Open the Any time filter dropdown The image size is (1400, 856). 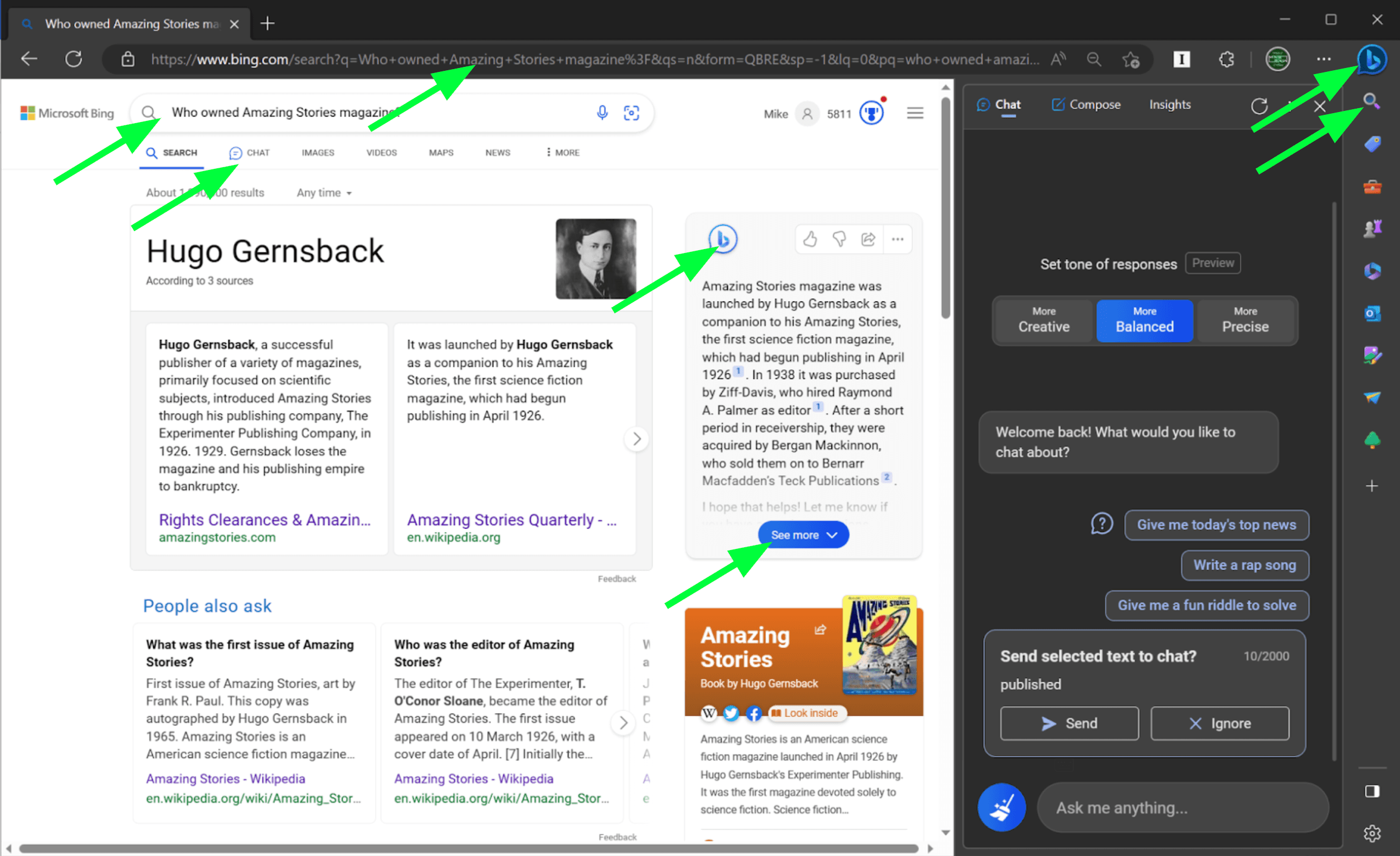[324, 193]
